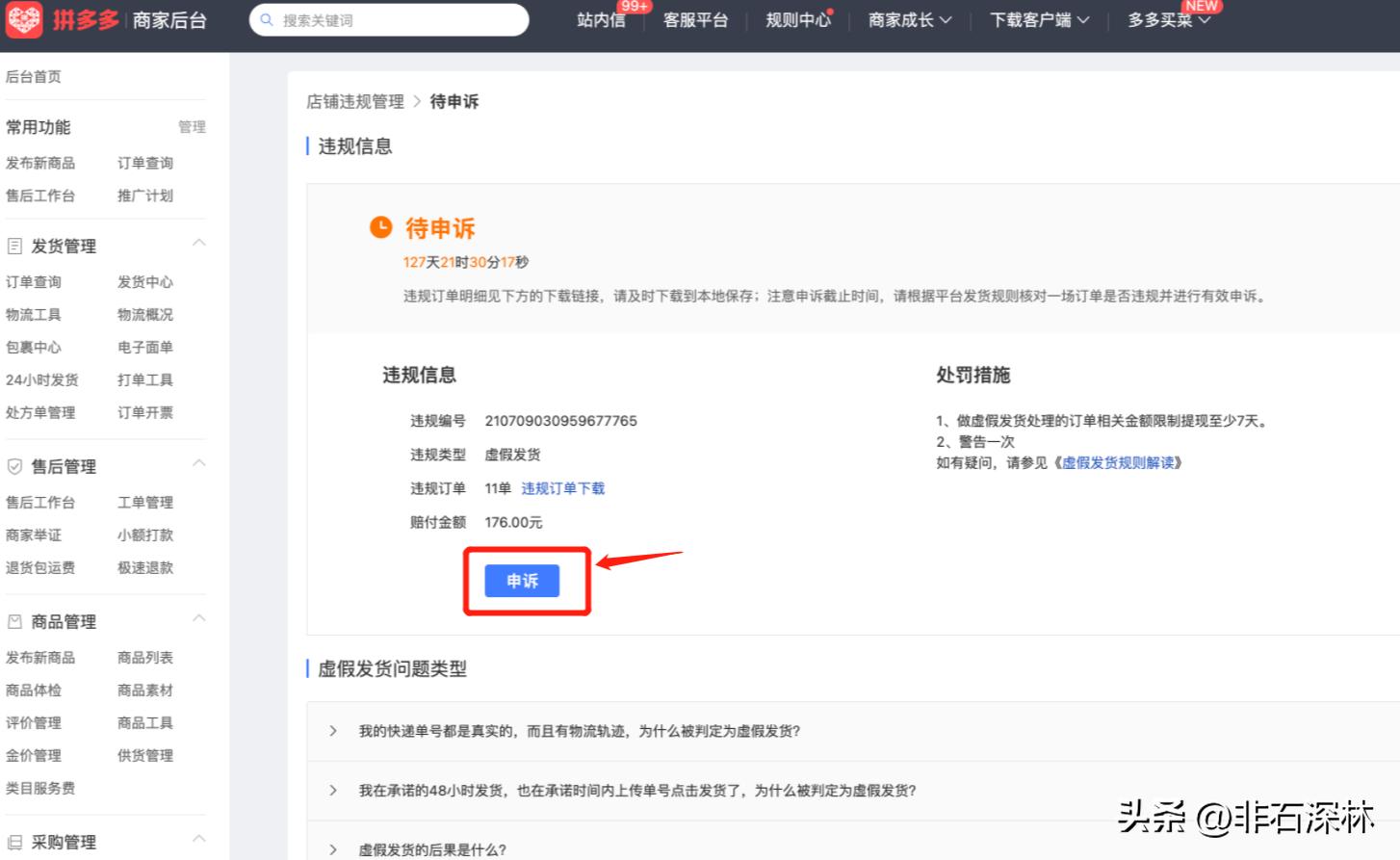Open the 商家成长 dropdown
The height and width of the screenshot is (860, 1400).
(908, 19)
